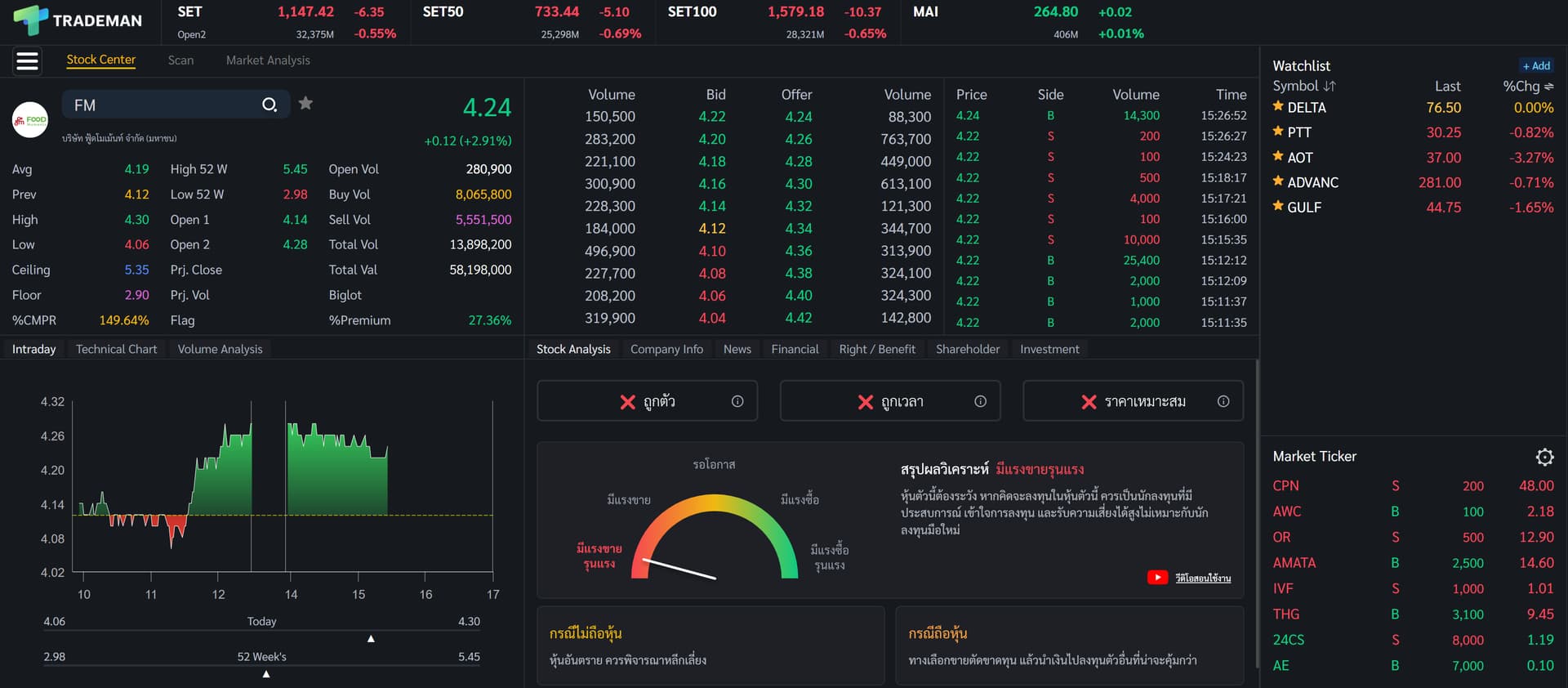The width and height of the screenshot is (1568, 688).
Task: Switch to Stock Center tab
Action: (101, 60)
